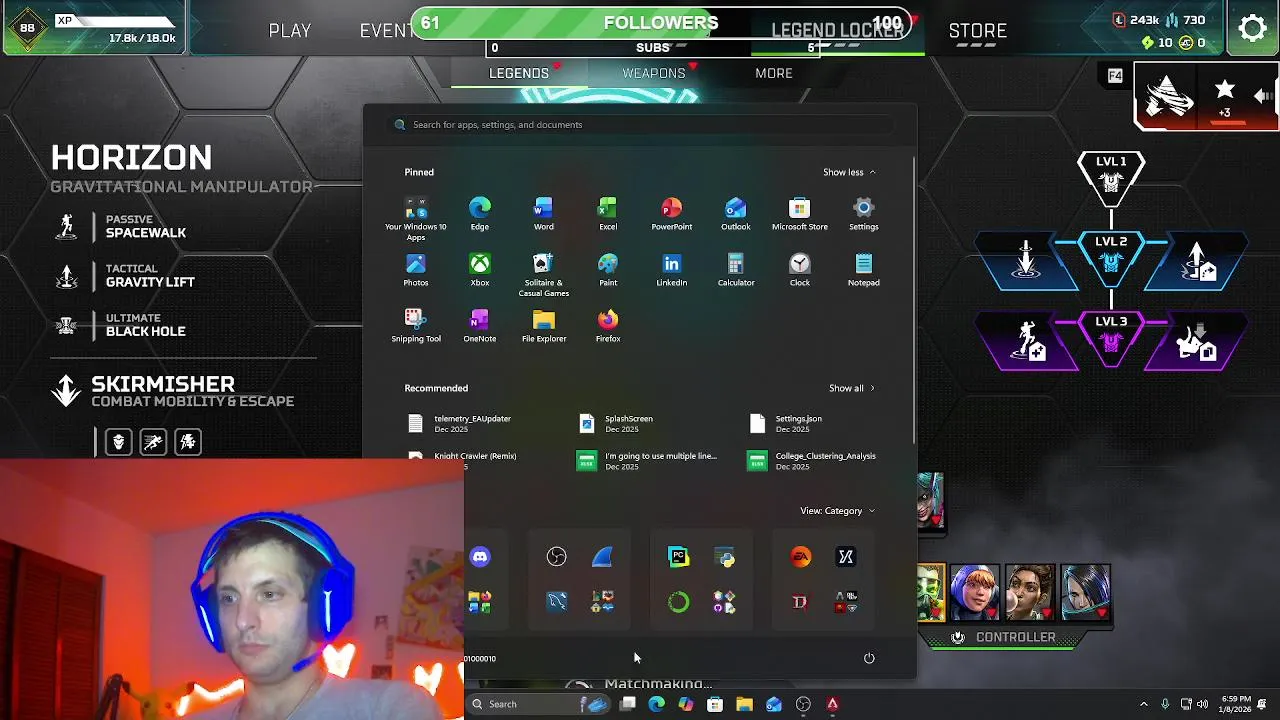Launch Paint from pinned apps
The width and height of the screenshot is (1280, 720).
coord(607,269)
